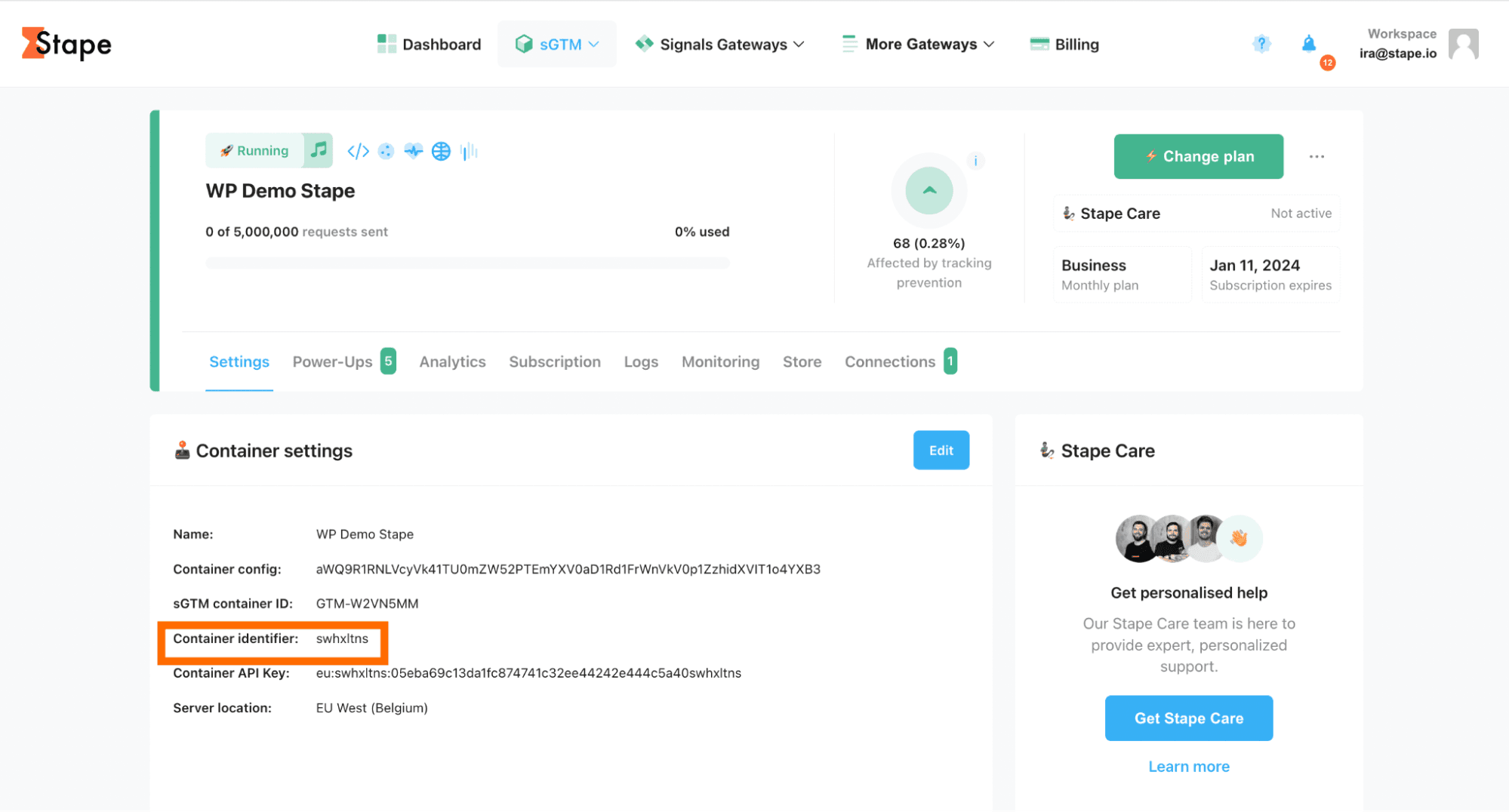Click the cookie circle icon

[x=386, y=151]
